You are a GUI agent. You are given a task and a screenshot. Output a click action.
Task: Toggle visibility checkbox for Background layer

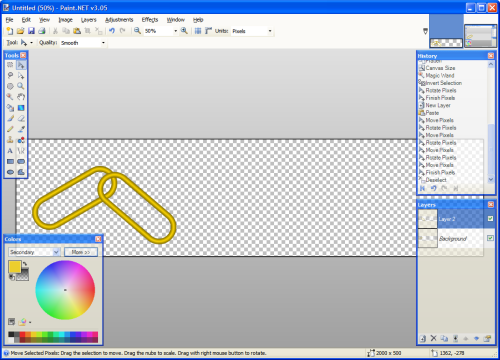tap(490, 238)
